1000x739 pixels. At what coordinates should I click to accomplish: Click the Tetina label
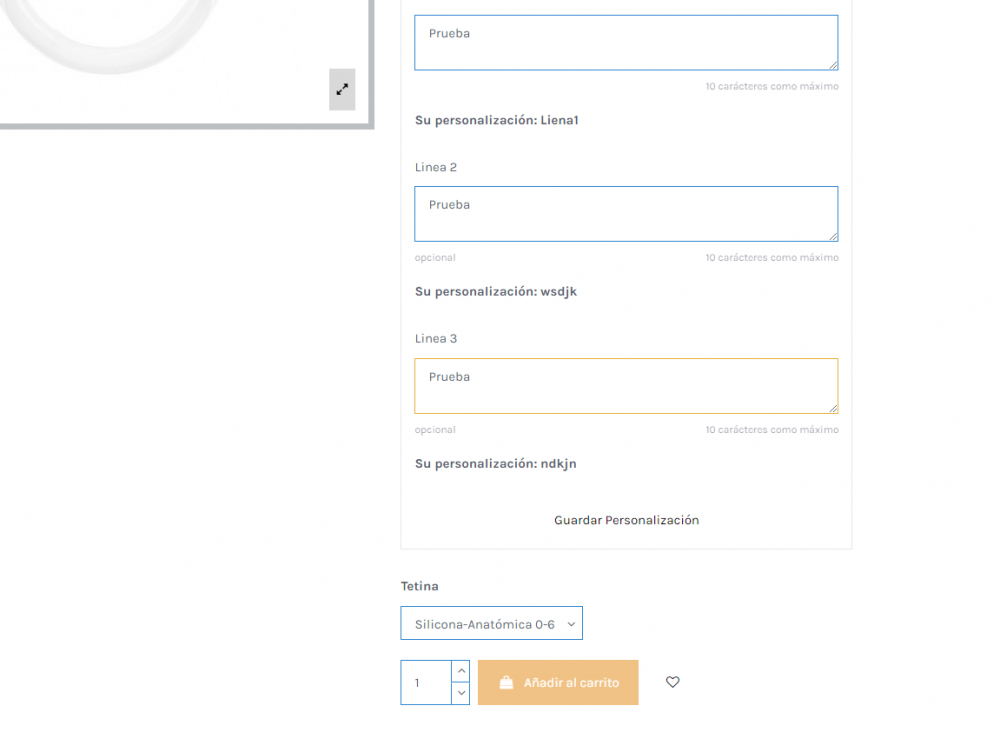pyautogui.click(x=420, y=586)
